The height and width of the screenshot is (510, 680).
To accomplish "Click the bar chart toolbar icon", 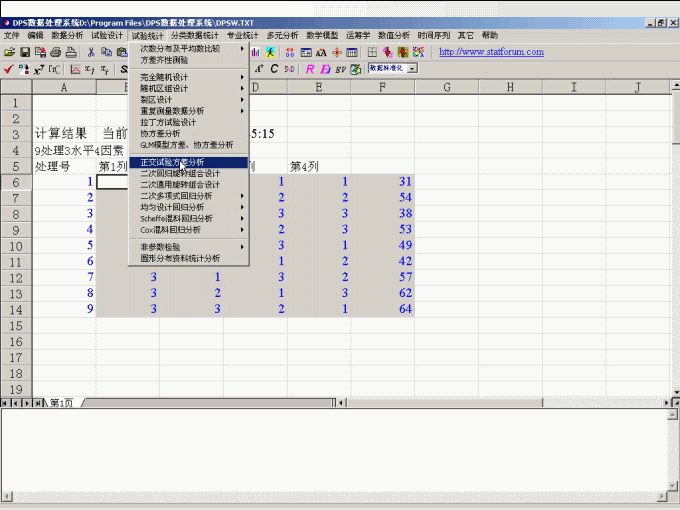I will click(256, 52).
